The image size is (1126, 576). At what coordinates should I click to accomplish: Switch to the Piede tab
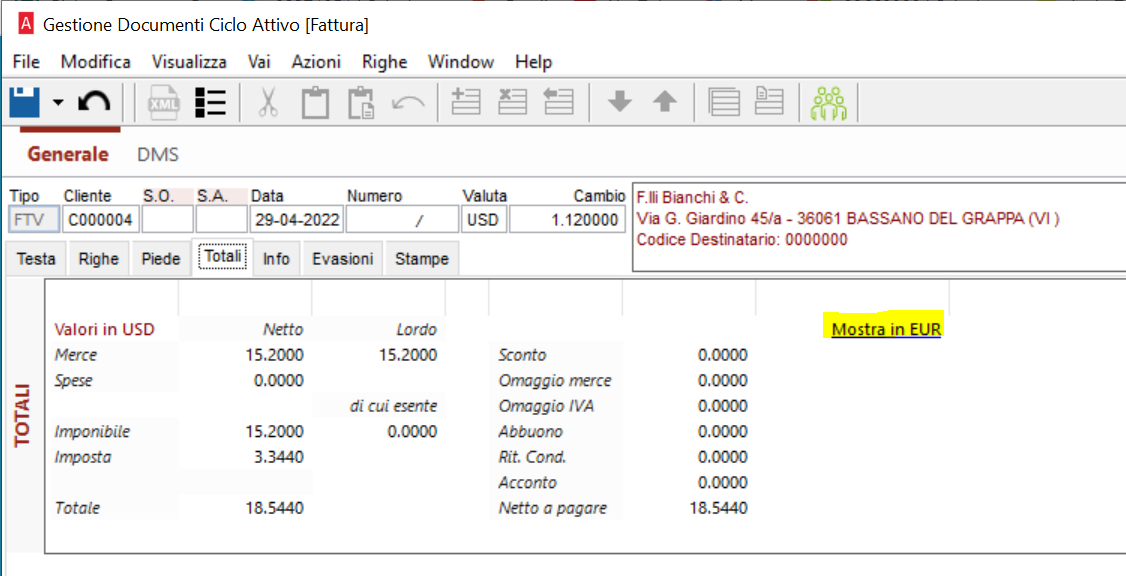[161, 259]
